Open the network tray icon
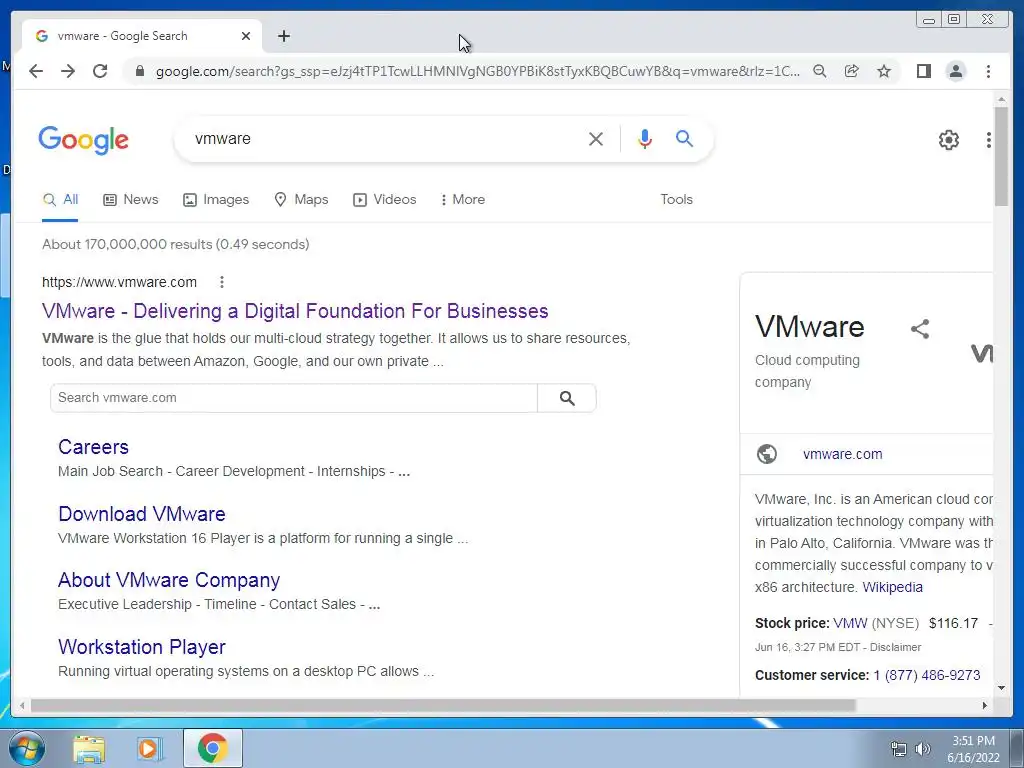 point(899,749)
